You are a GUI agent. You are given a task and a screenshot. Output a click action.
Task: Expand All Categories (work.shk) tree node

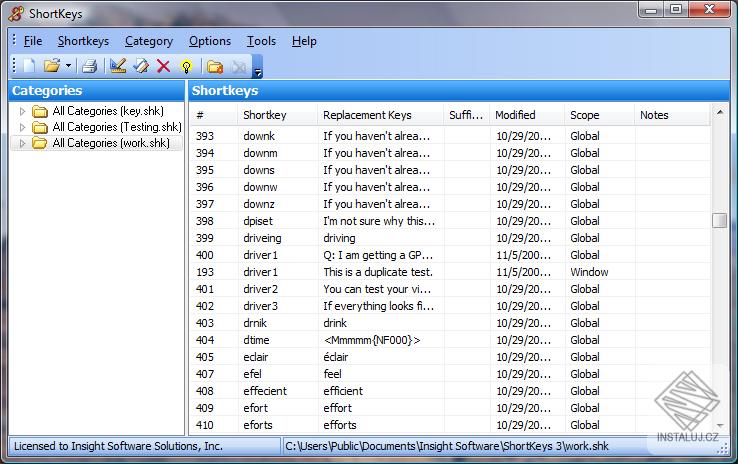click(22, 143)
